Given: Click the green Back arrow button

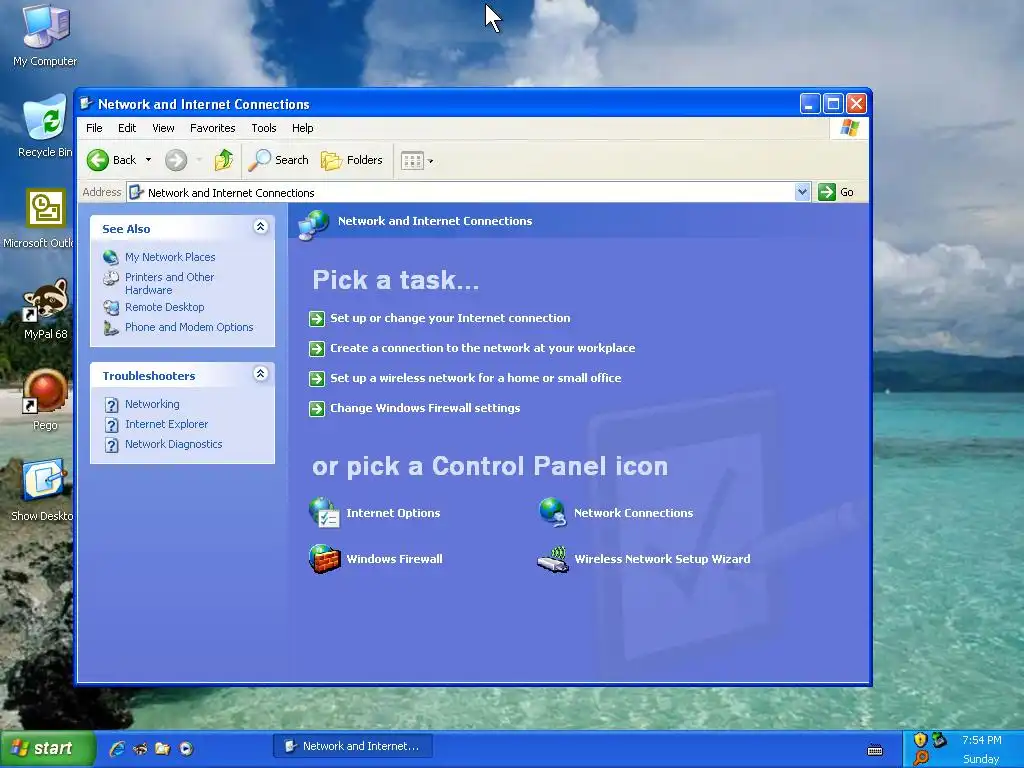Looking at the screenshot, I should coord(98,160).
